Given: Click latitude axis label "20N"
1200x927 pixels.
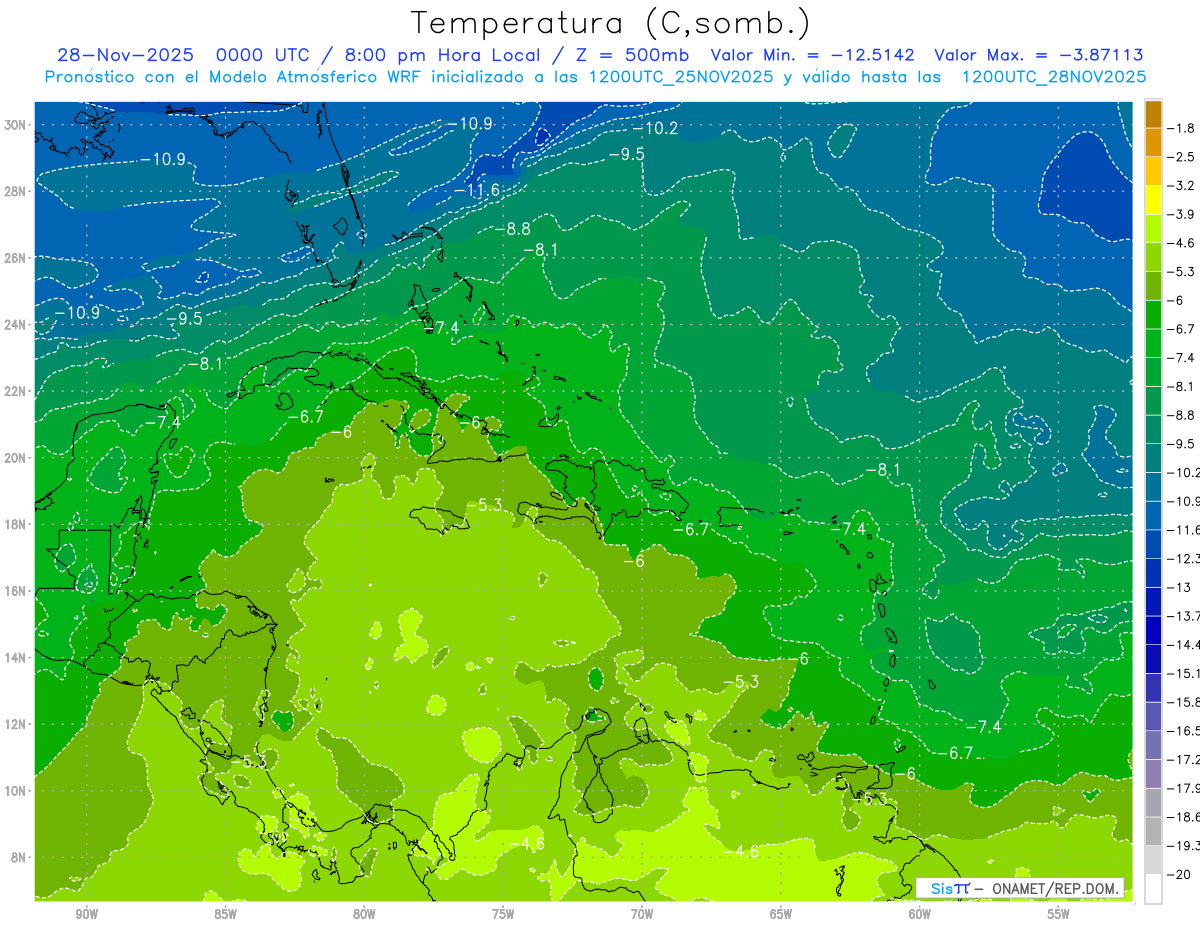Looking at the screenshot, I should point(17,458).
